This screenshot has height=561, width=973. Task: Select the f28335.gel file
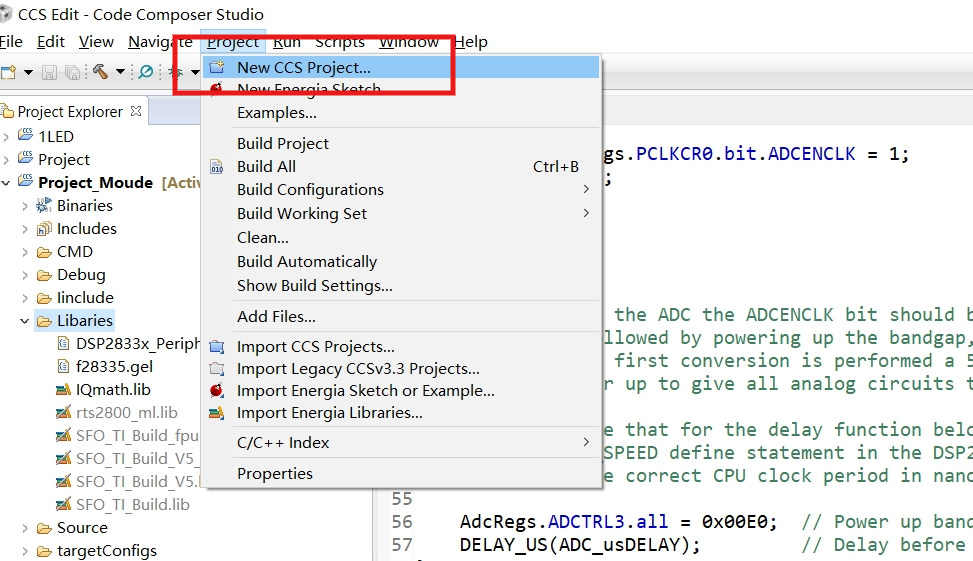(x=114, y=367)
